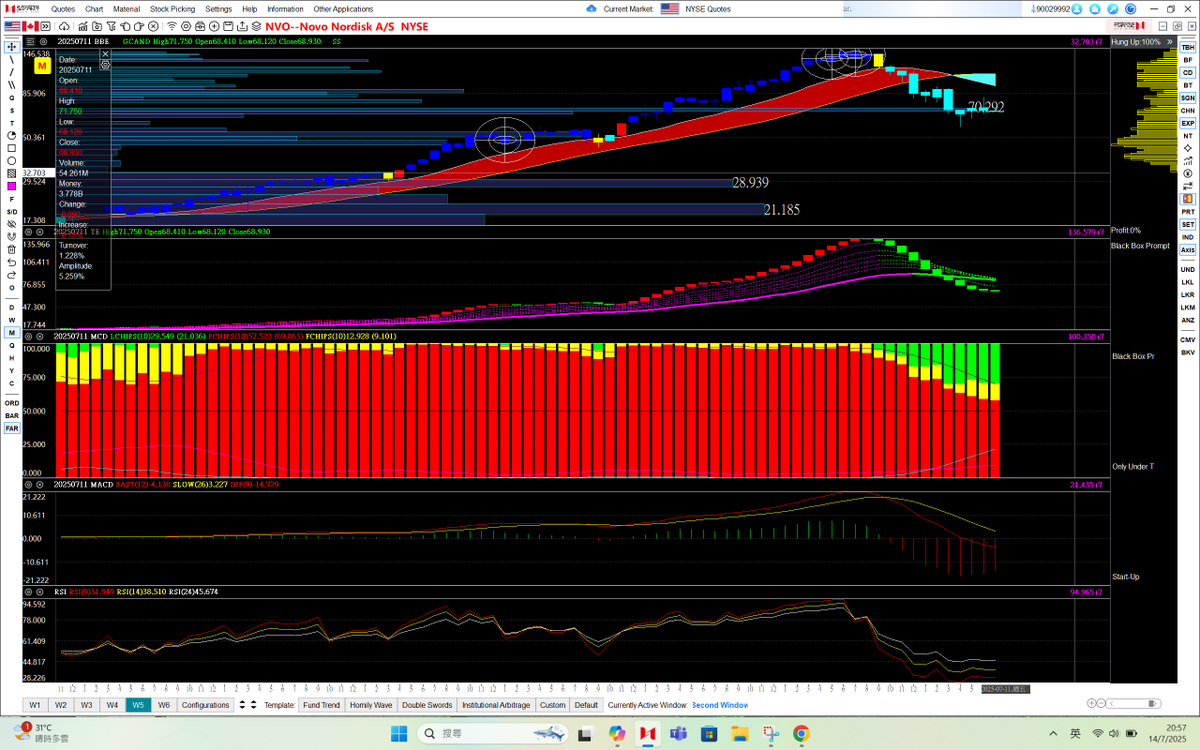The image size is (1200, 750).
Task: Switch to the W6 workspace tab
Action: click(x=164, y=705)
